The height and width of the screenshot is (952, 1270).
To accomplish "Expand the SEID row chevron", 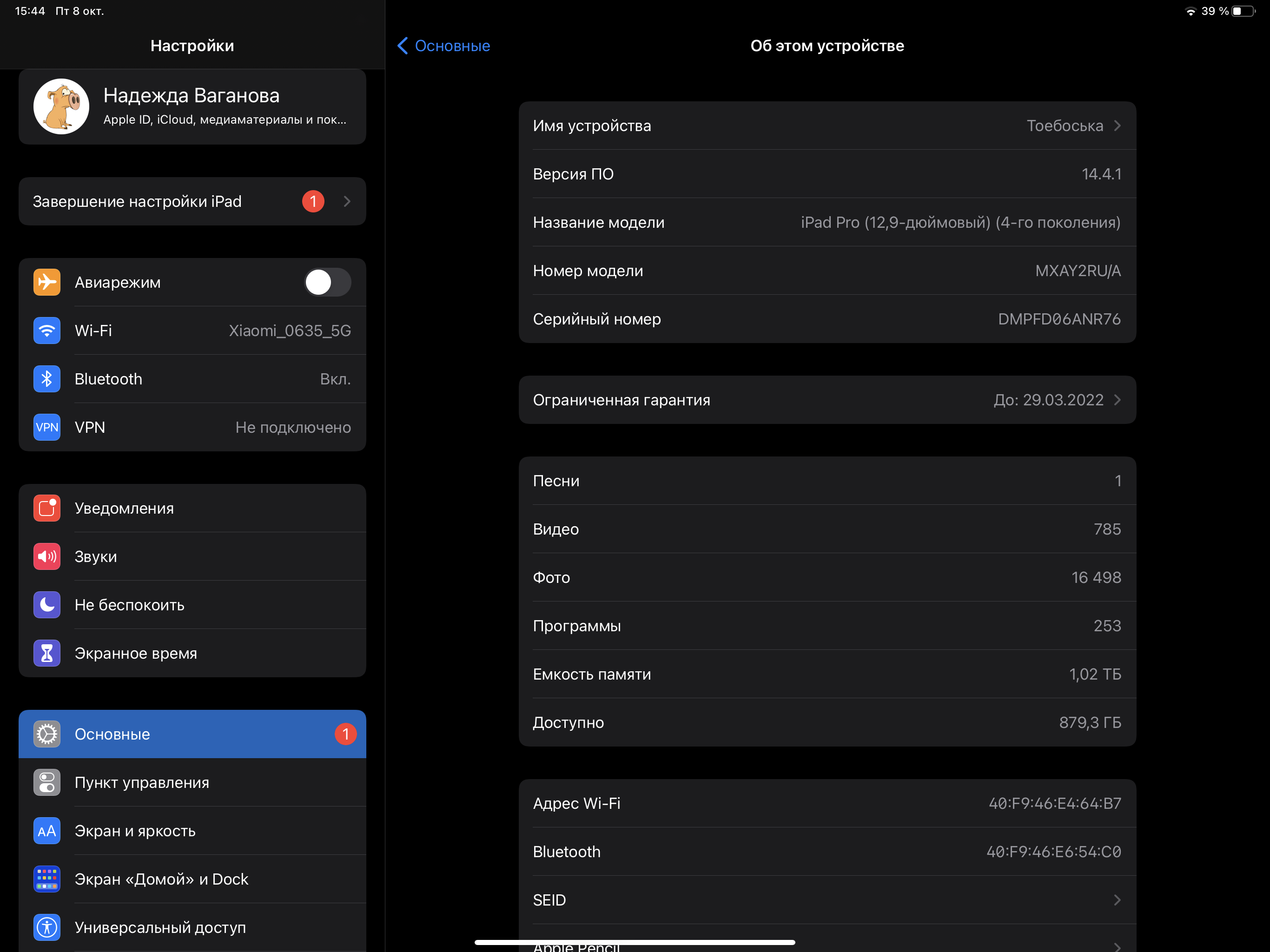I will pyautogui.click(x=1117, y=900).
